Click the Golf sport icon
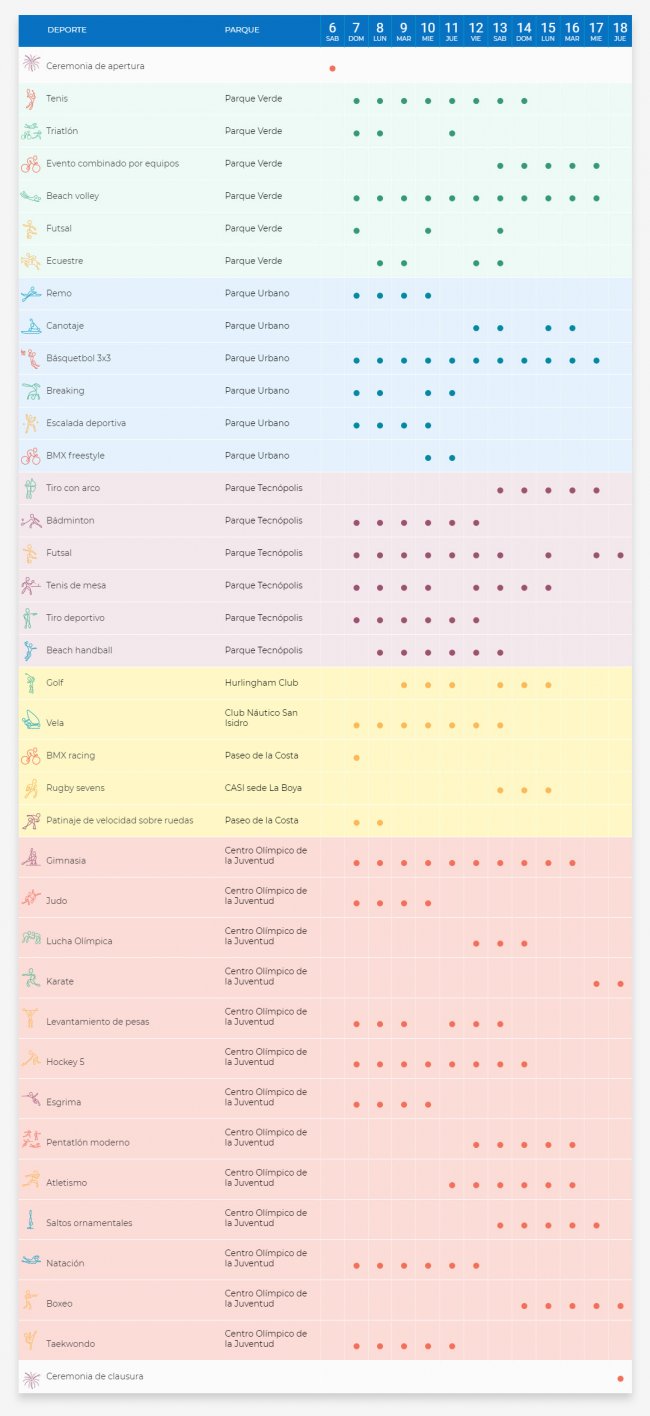The width and height of the screenshot is (650, 1416). click(31, 683)
